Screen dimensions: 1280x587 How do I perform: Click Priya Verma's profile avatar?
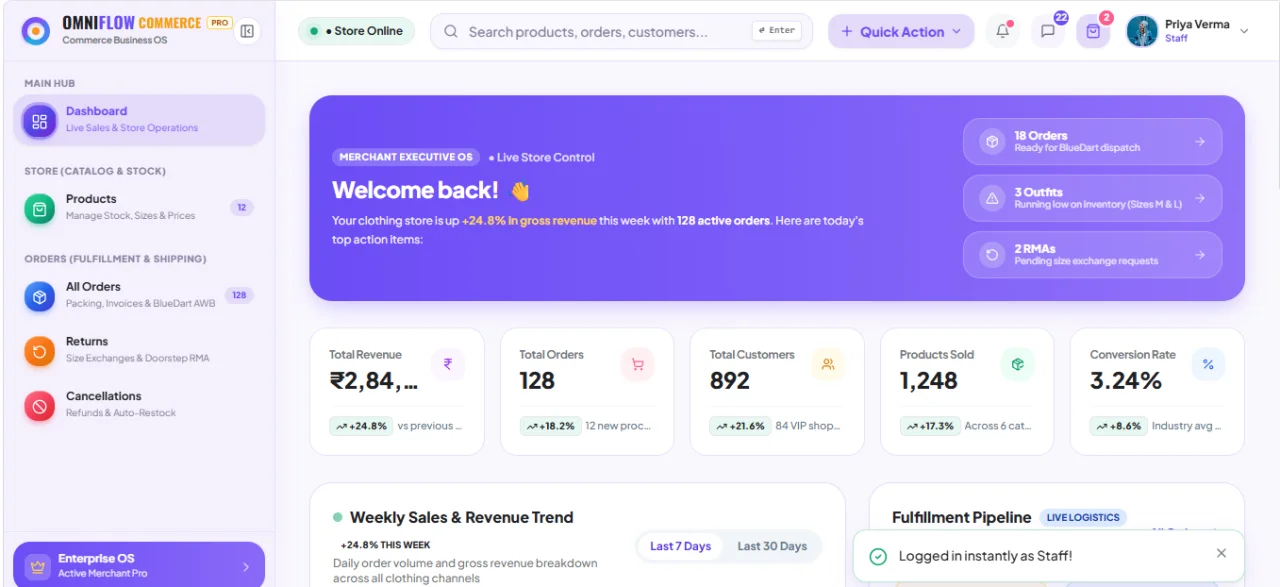[1142, 31]
